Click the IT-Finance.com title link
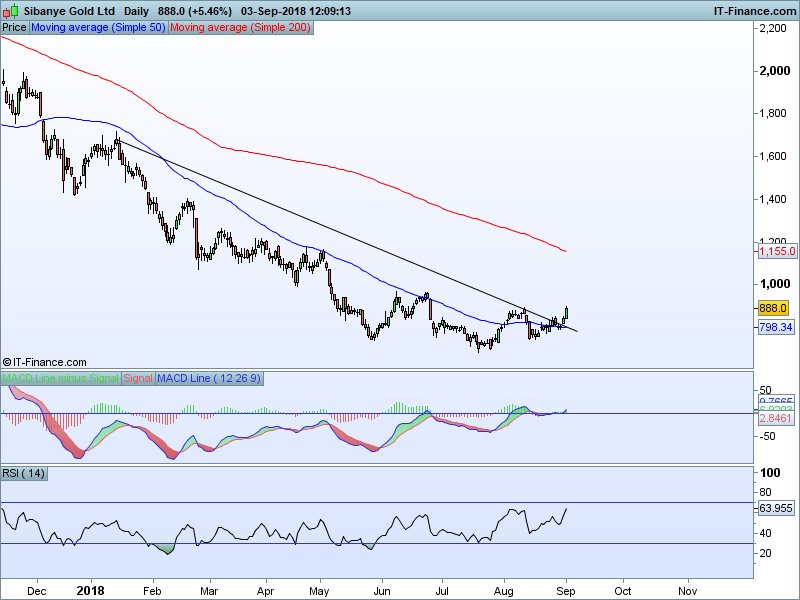The height and width of the screenshot is (600, 800). click(755, 11)
